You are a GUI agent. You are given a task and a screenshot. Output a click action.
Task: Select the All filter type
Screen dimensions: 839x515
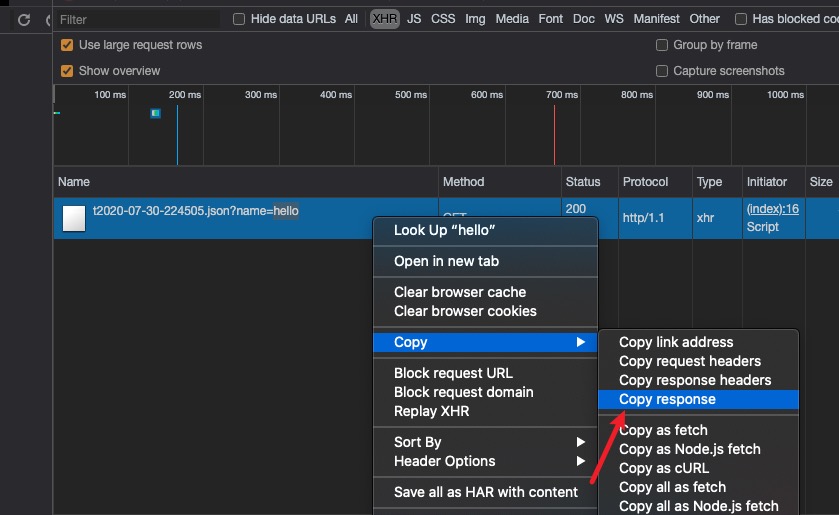351,19
